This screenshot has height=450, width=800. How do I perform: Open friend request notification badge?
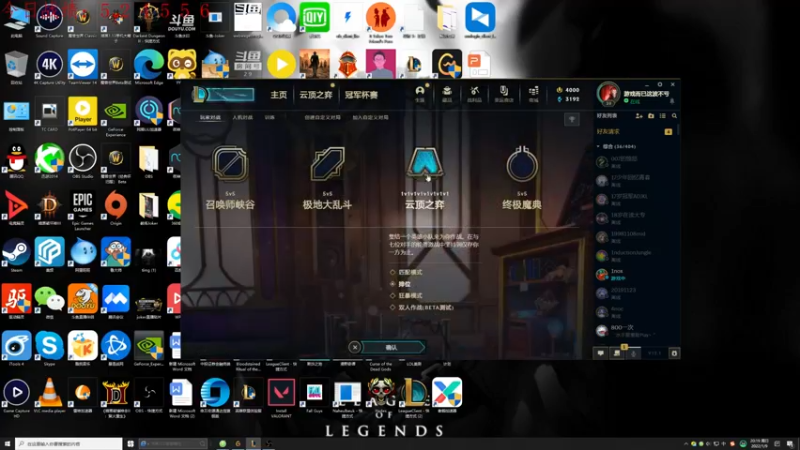pyautogui.click(x=668, y=132)
